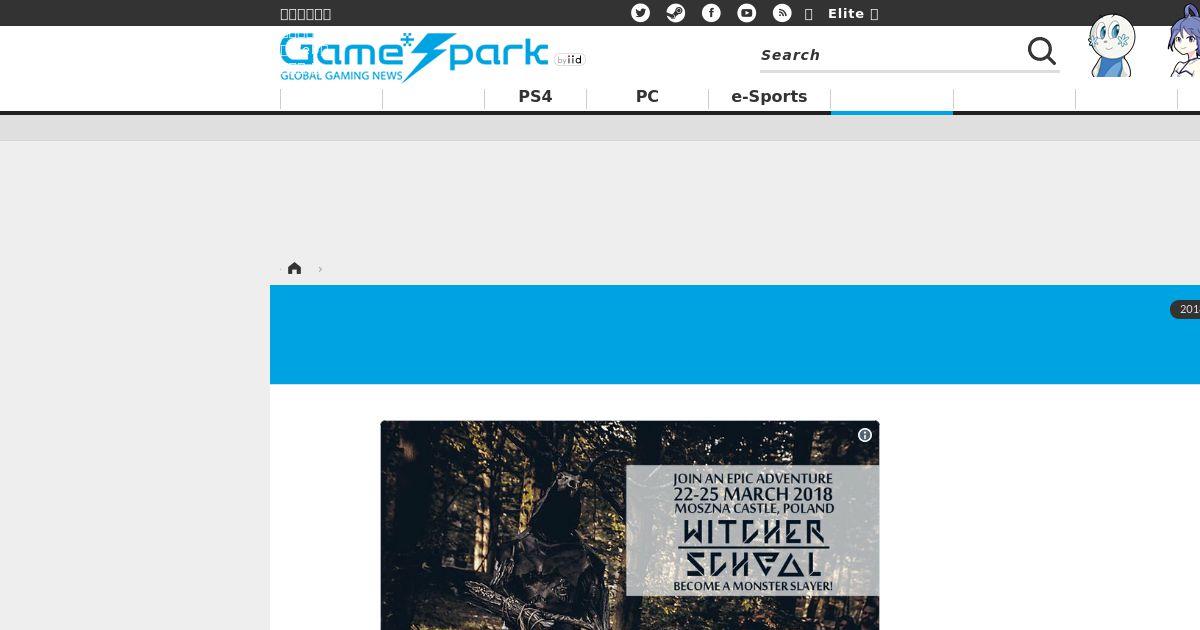The width and height of the screenshot is (1200, 630).
Task: Open the PS4 navigation tab
Action: pyautogui.click(x=535, y=97)
